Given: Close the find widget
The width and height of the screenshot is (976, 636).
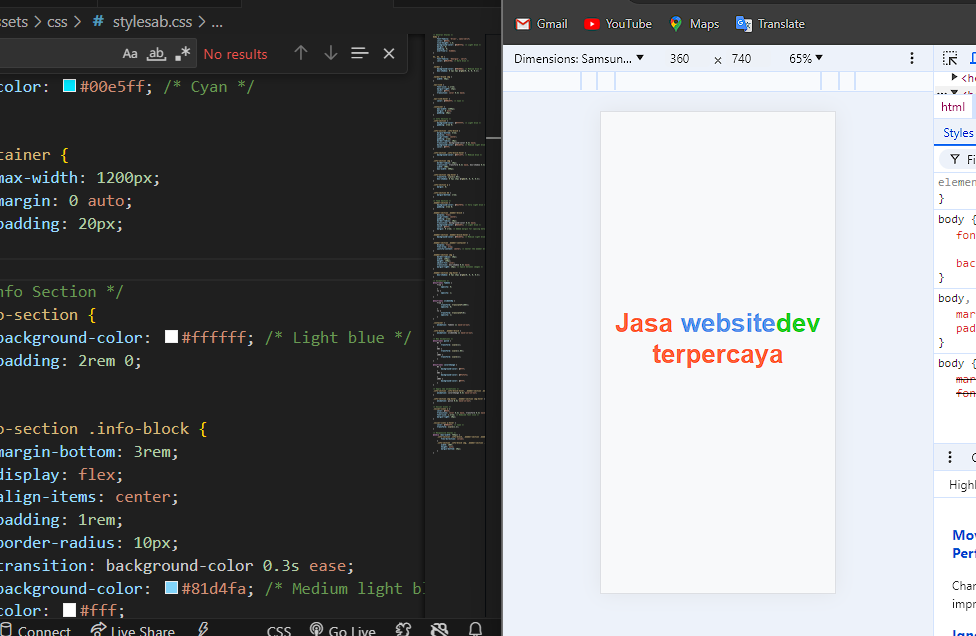Looking at the screenshot, I should (x=389, y=53).
